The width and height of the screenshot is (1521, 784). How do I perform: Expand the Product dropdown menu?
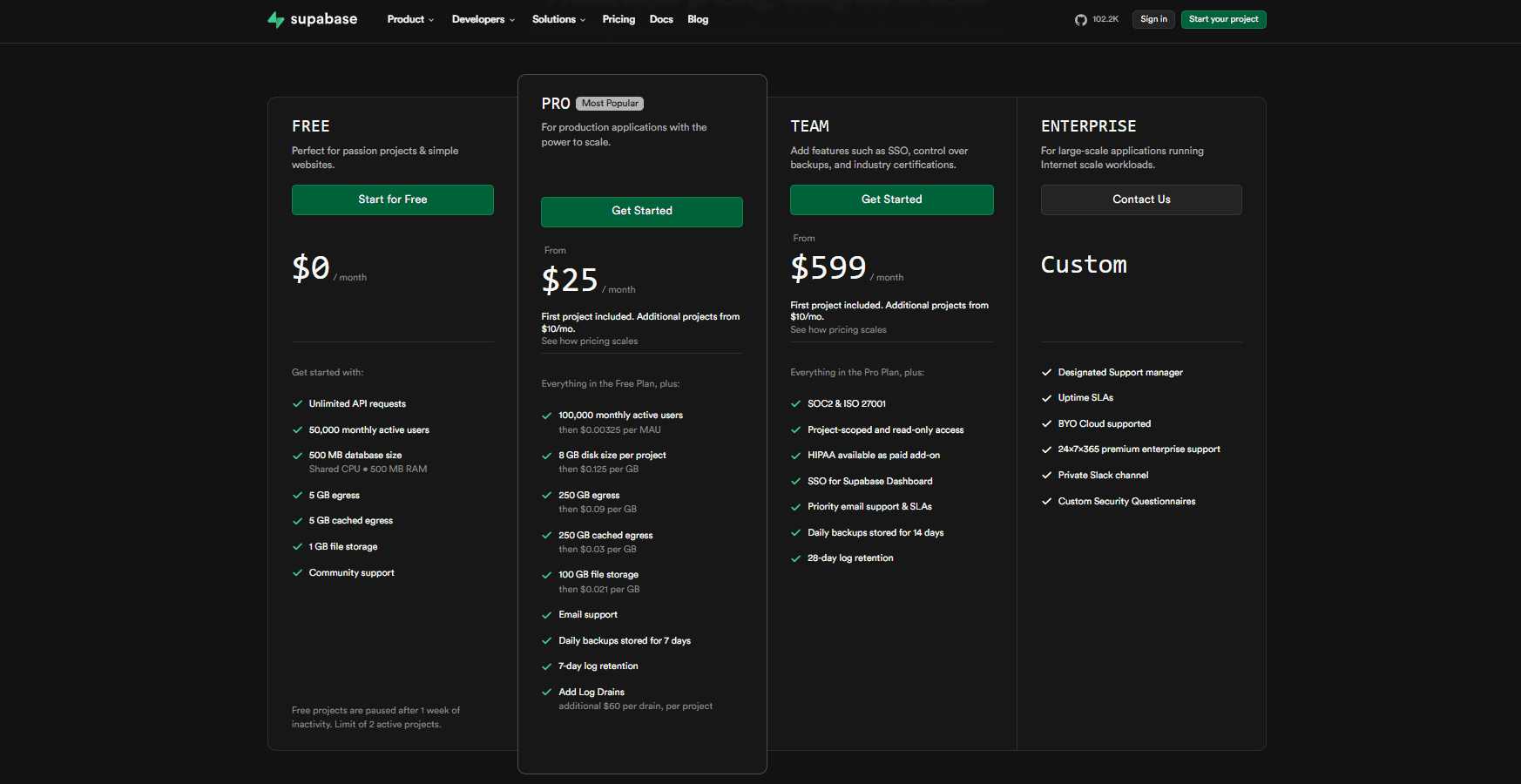tap(410, 19)
